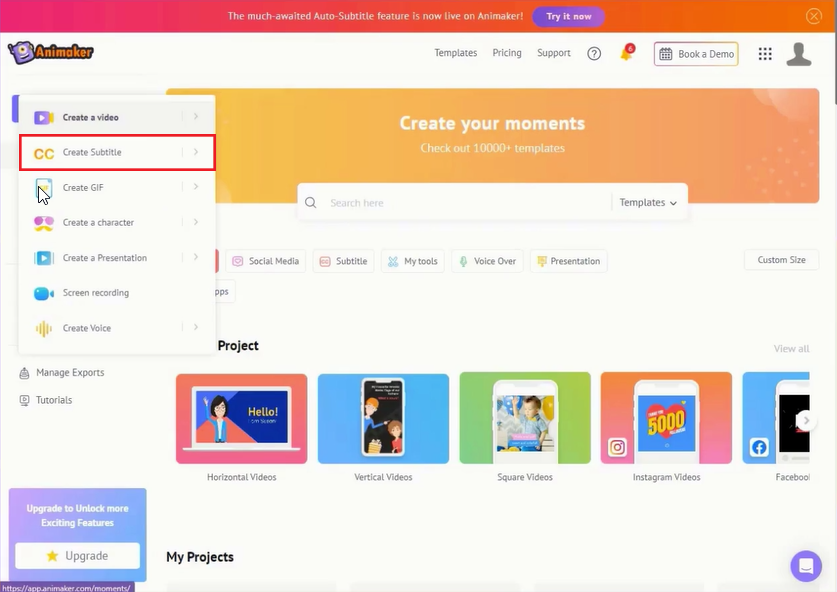Open the Square Videos thumbnail
This screenshot has height=592, width=837.
click(x=525, y=418)
